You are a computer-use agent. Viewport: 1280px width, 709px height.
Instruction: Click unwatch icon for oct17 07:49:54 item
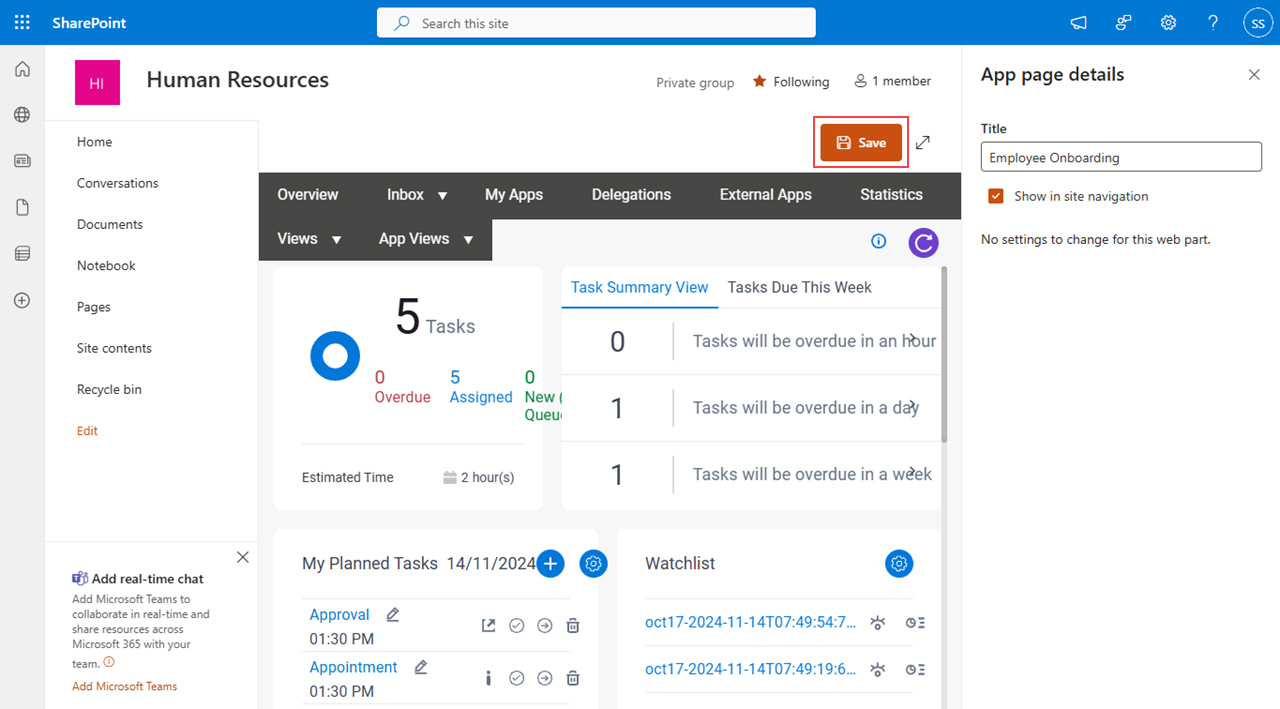point(877,622)
